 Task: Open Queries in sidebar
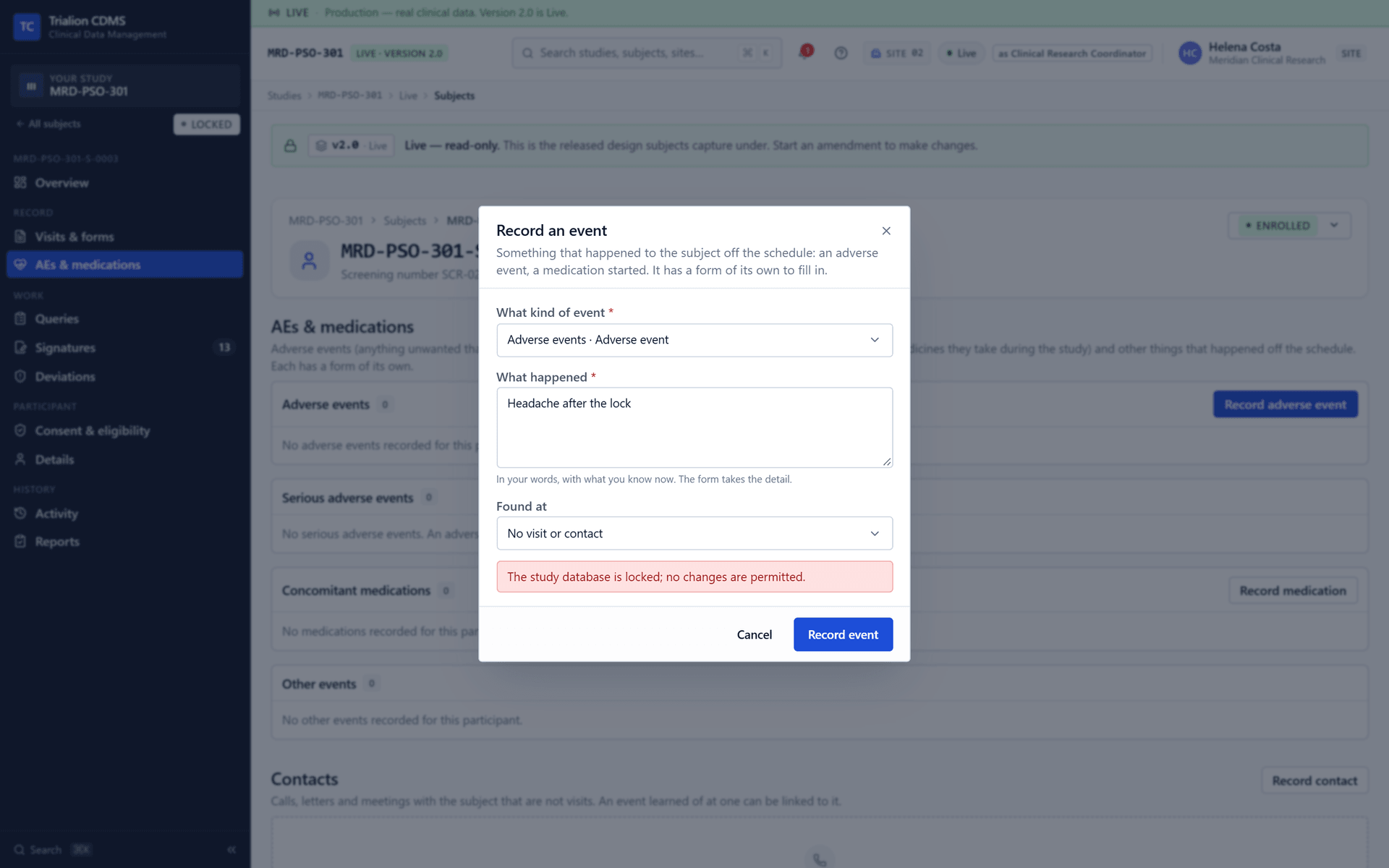124,319
